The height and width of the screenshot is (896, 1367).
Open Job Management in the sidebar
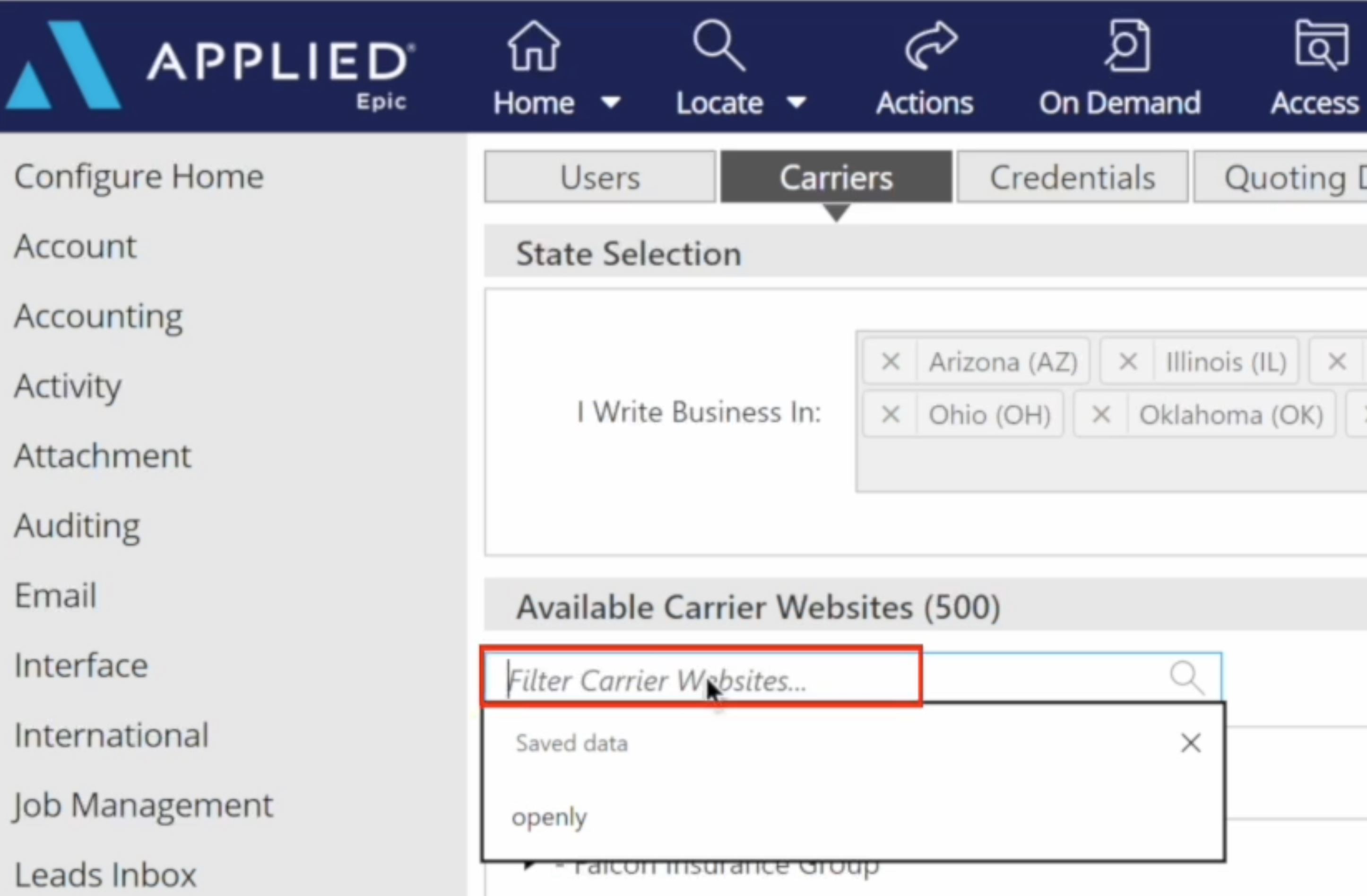click(x=143, y=805)
